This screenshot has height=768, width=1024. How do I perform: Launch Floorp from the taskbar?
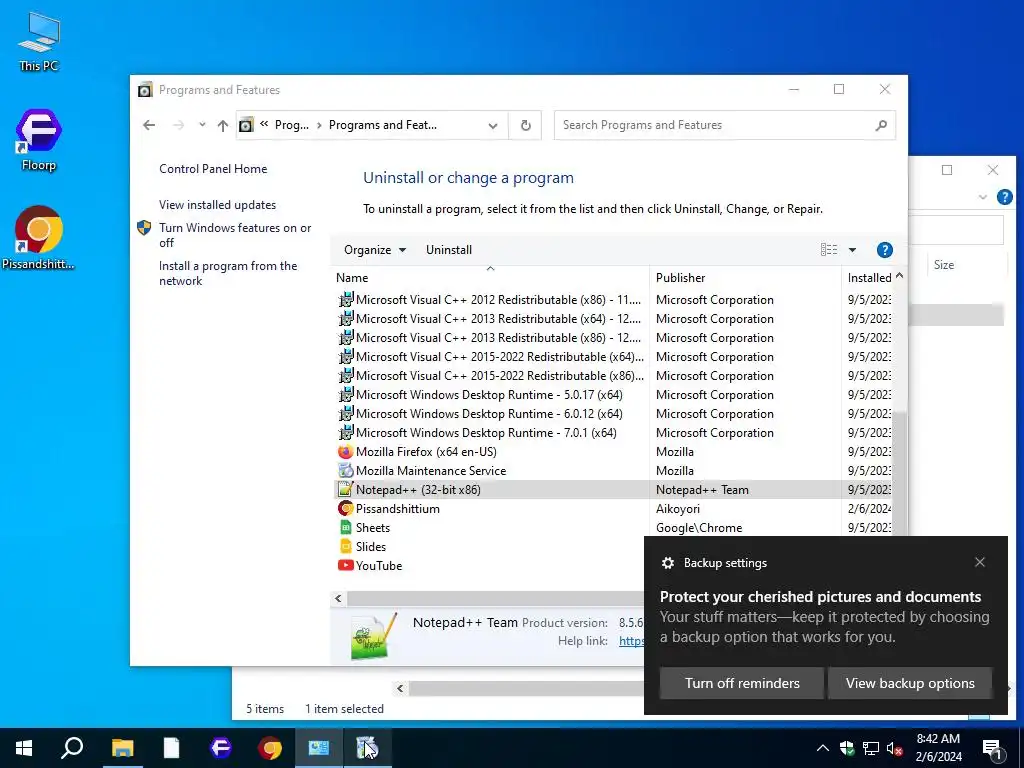(221, 748)
